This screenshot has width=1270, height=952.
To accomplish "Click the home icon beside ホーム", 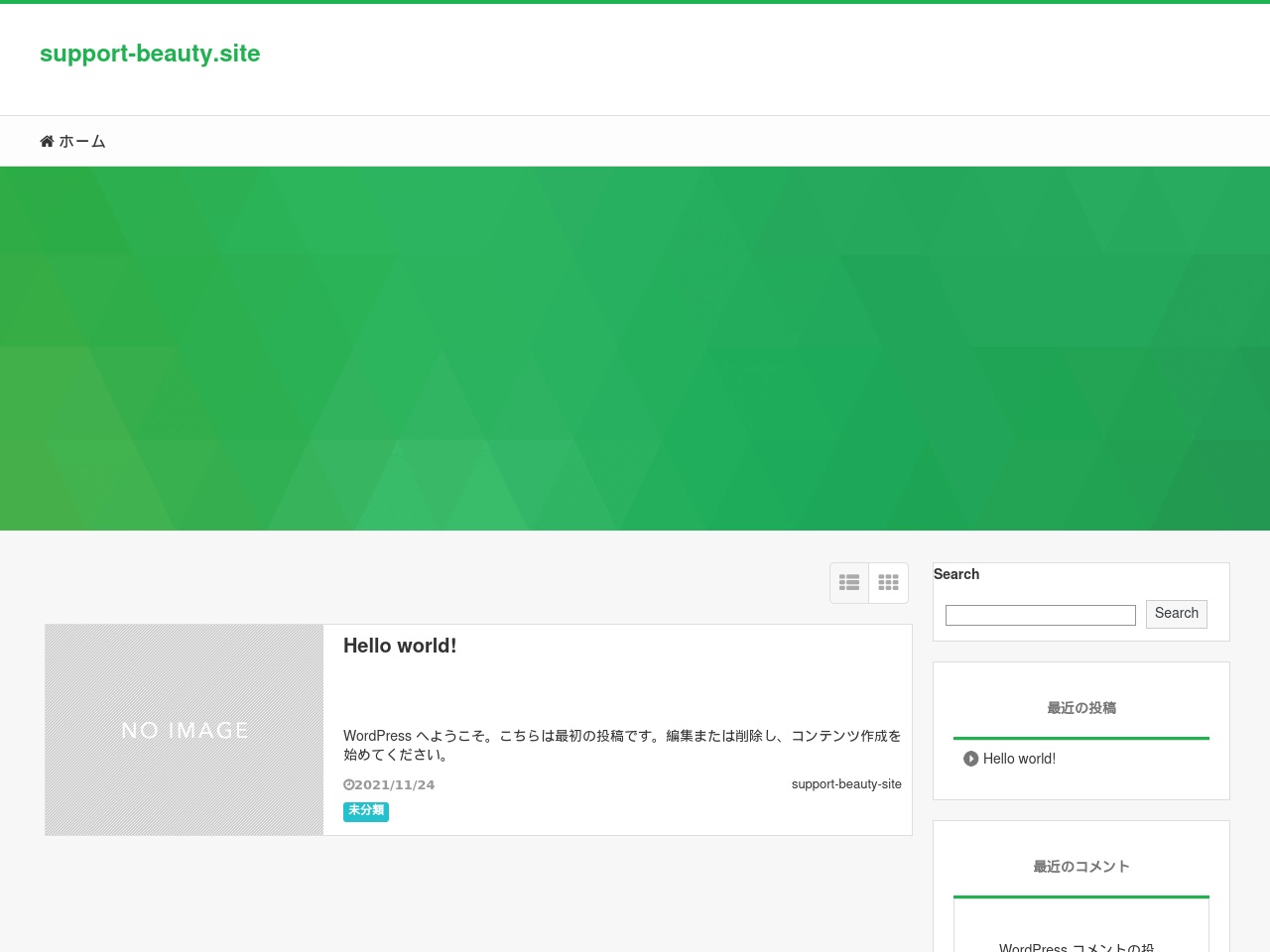I will click(47, 142).
